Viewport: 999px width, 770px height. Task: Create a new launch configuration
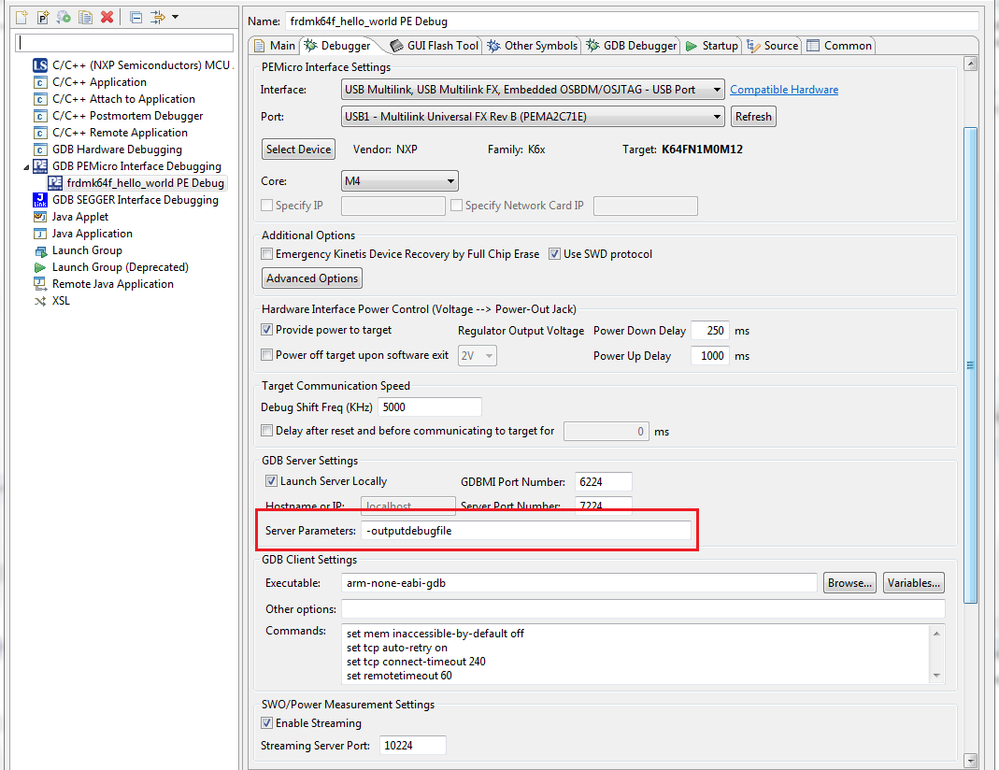pos(22,16)
